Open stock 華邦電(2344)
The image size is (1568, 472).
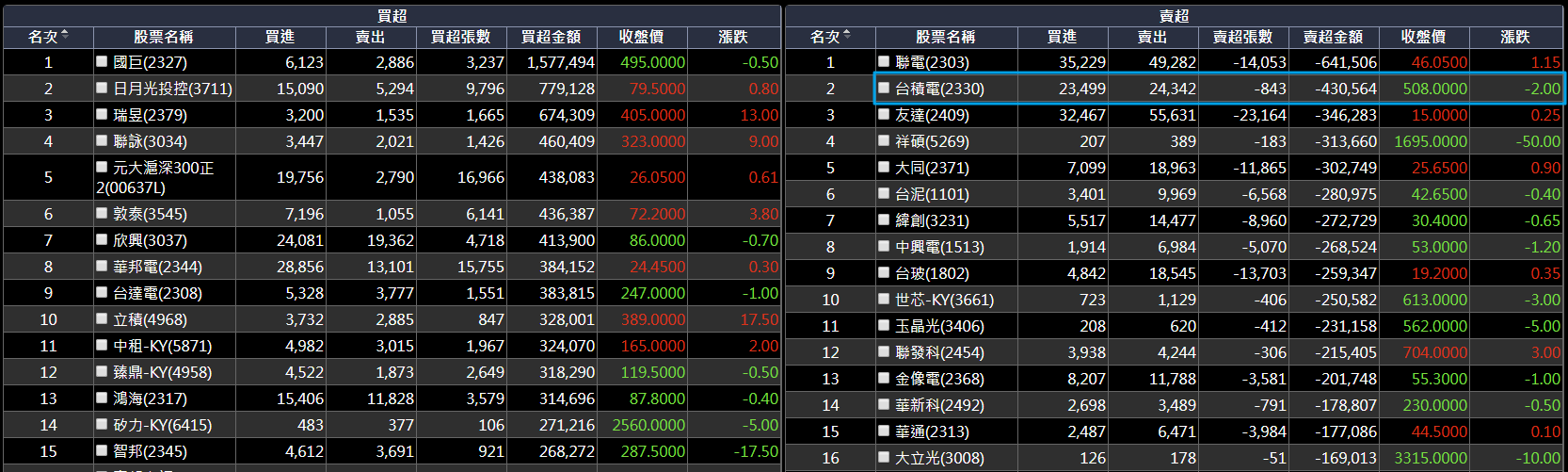click(x=157, y=267)
